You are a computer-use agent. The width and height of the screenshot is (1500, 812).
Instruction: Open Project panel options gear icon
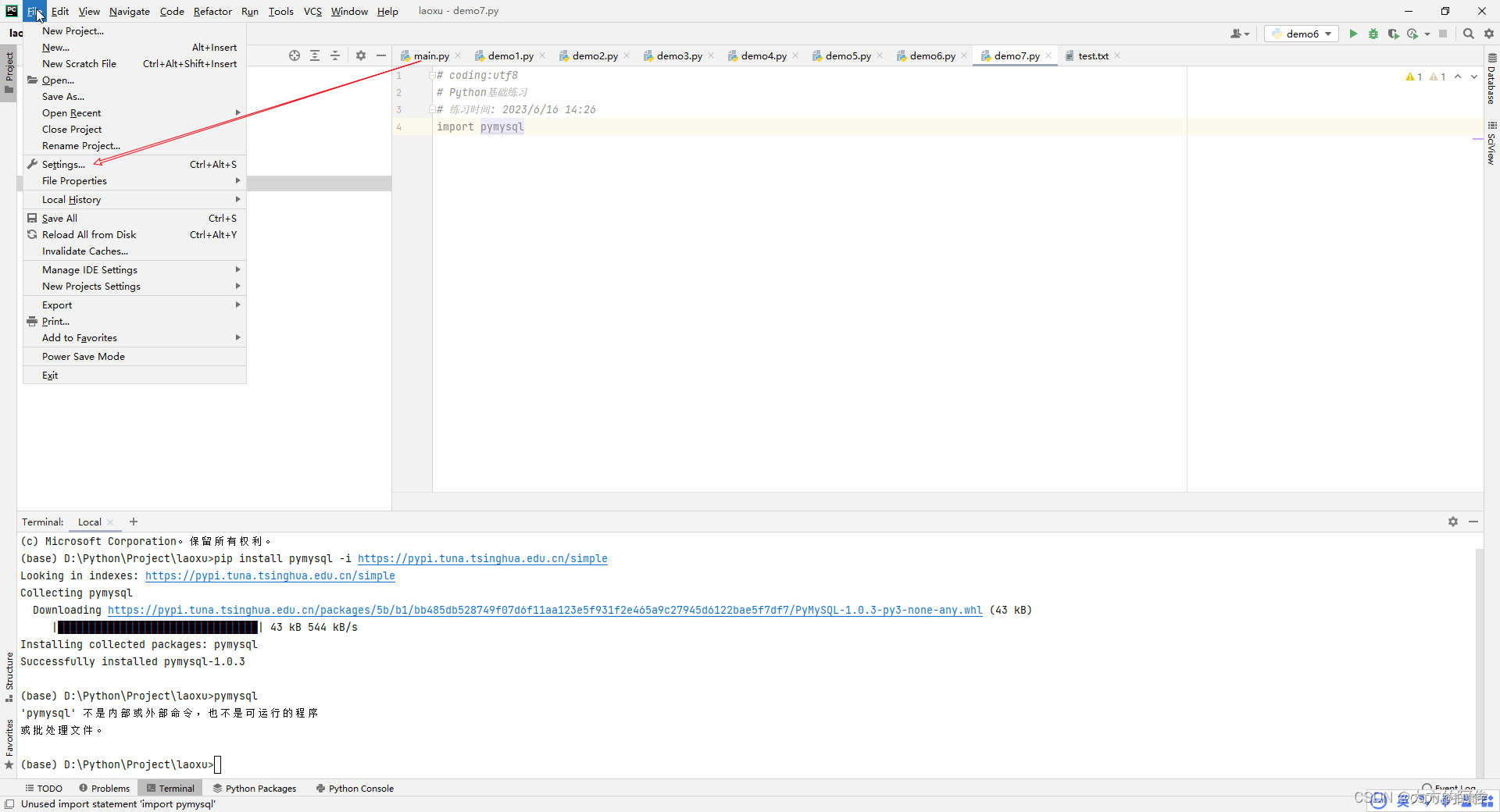click(361, 55)
